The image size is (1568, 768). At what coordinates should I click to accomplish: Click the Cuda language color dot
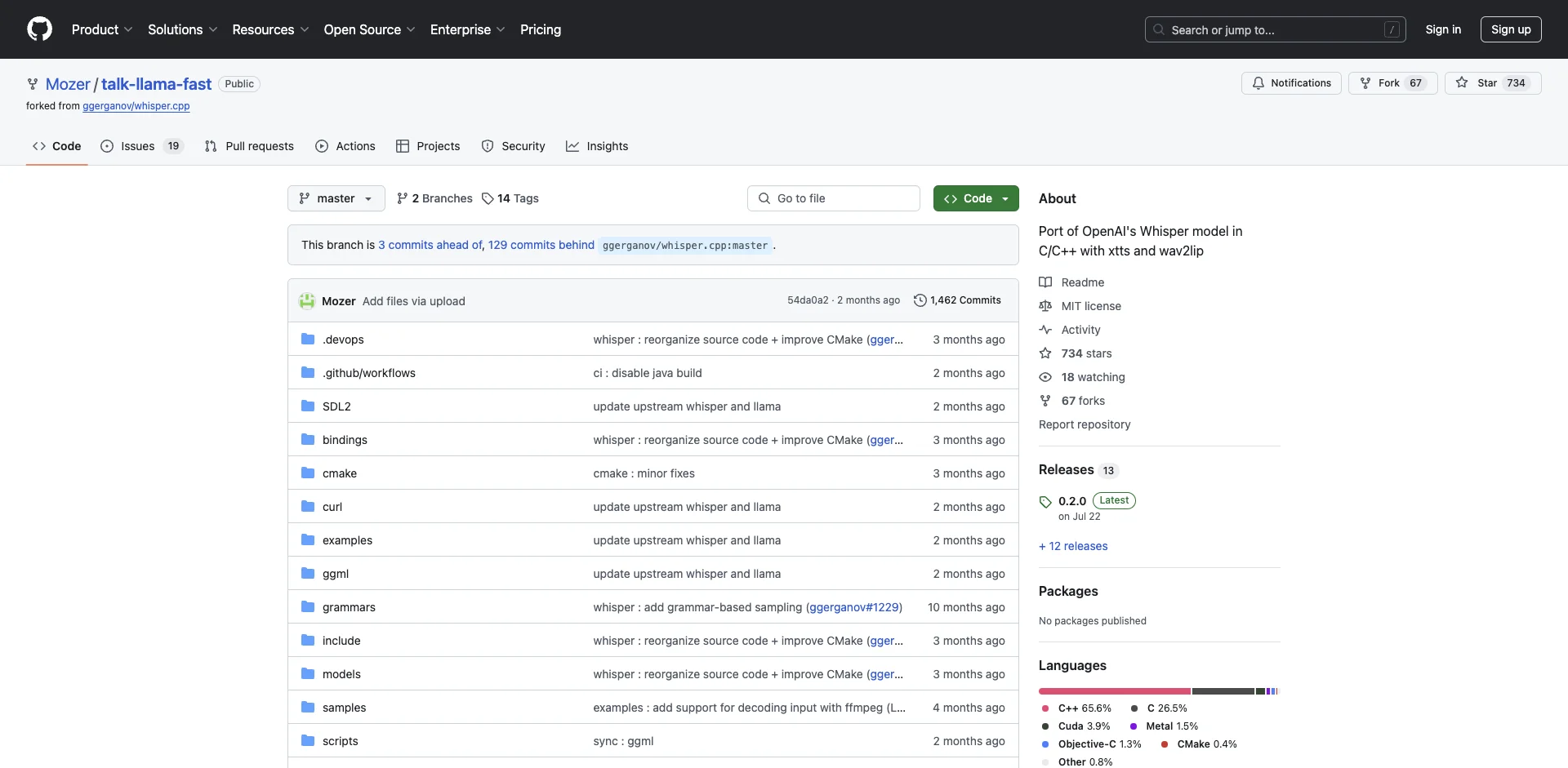[1045, 726]
